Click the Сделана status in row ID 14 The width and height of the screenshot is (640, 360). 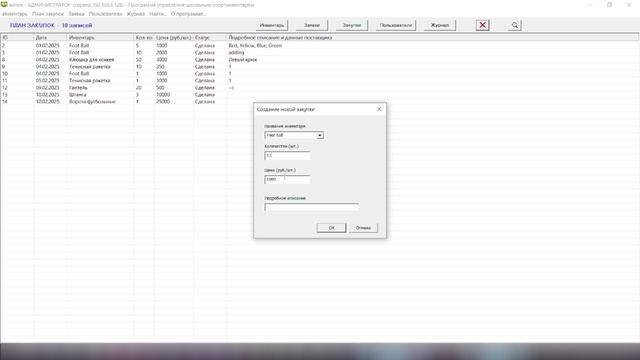(x=204, y=102)
